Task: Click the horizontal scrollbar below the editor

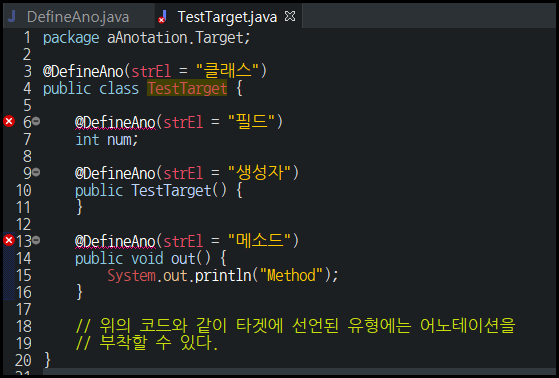Action: pyautogui.click(x=299, y=372)
